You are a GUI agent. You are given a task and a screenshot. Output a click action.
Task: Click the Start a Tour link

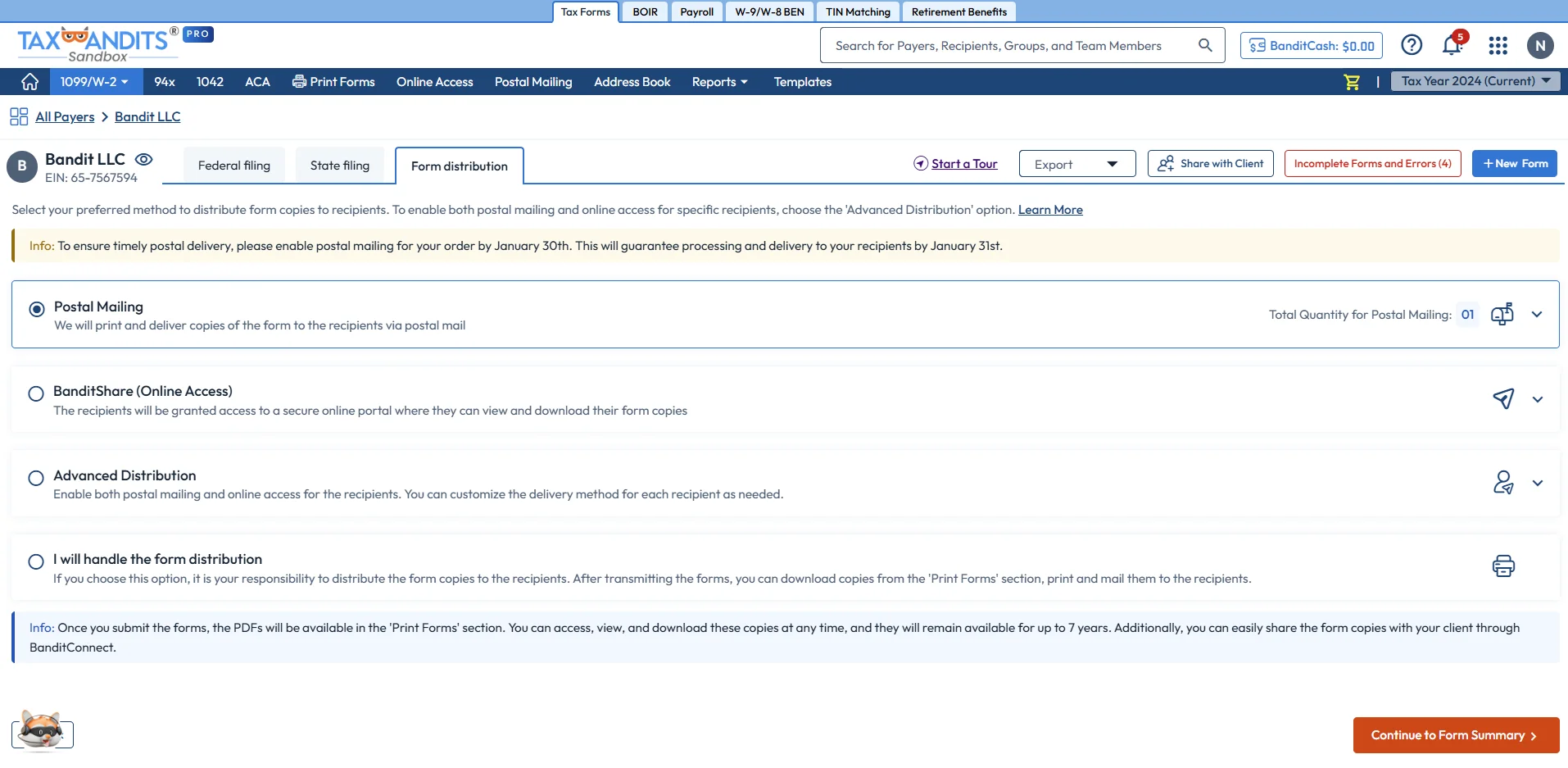[956, 163]
